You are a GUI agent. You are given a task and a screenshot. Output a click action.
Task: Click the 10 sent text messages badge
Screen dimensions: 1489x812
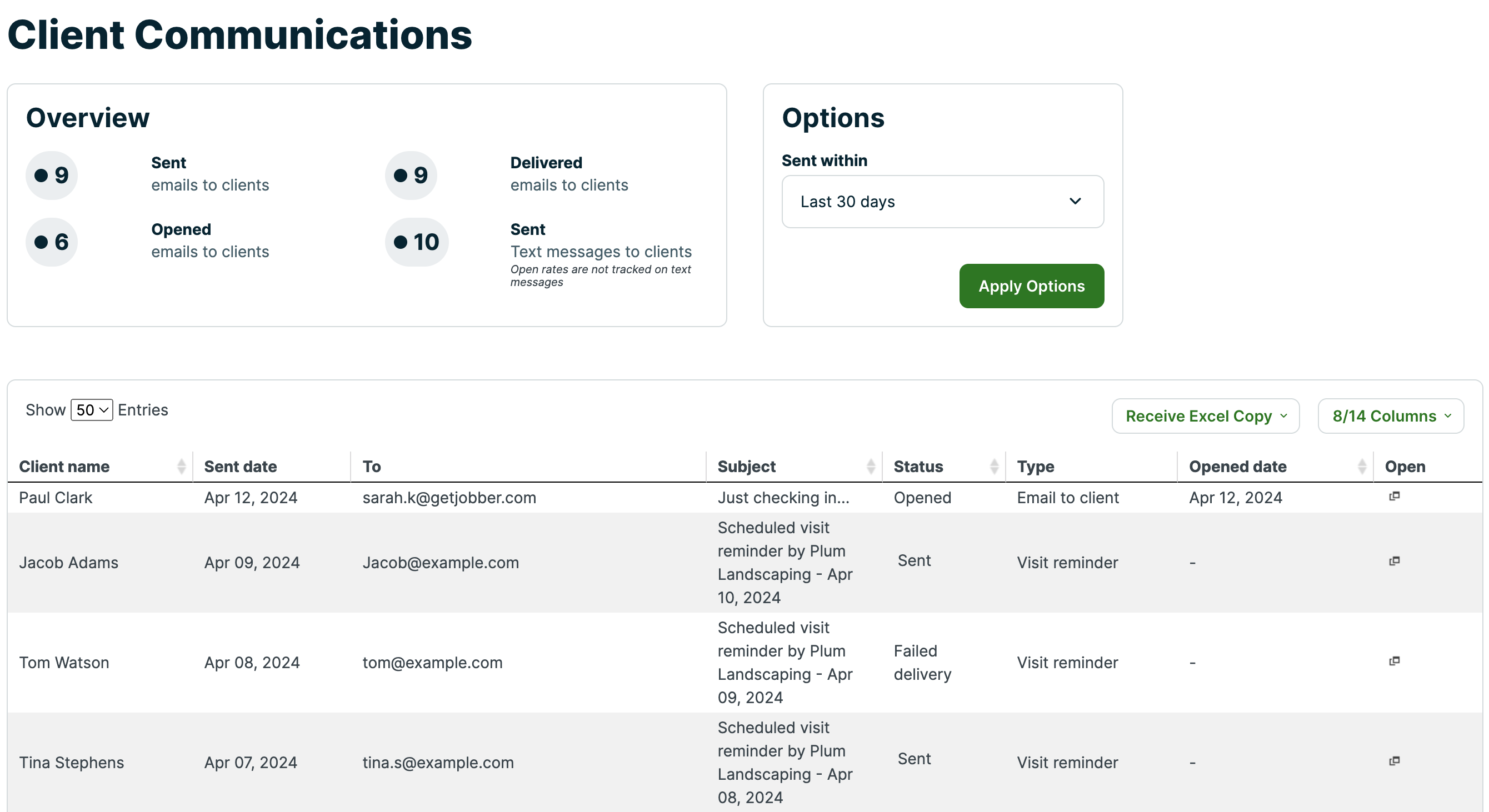(x=417, y=242)
